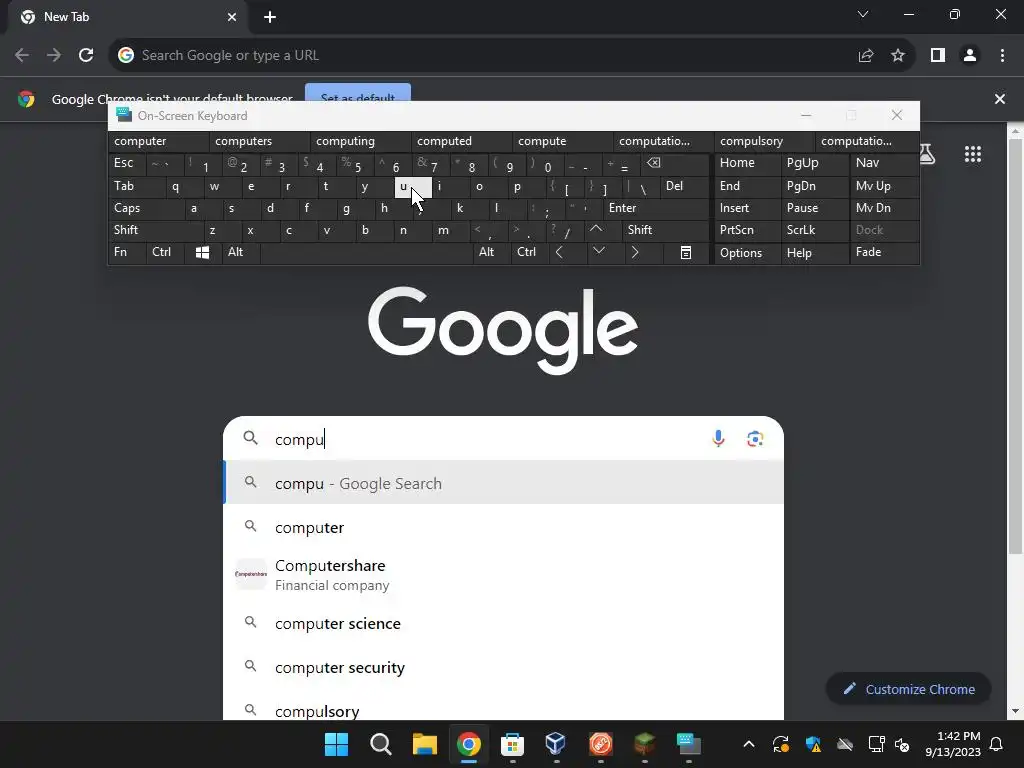The height and width of the screenshot is (768, 1024).
Task: Open the clock showing 1:42 PM
Action: click(953, 744)
